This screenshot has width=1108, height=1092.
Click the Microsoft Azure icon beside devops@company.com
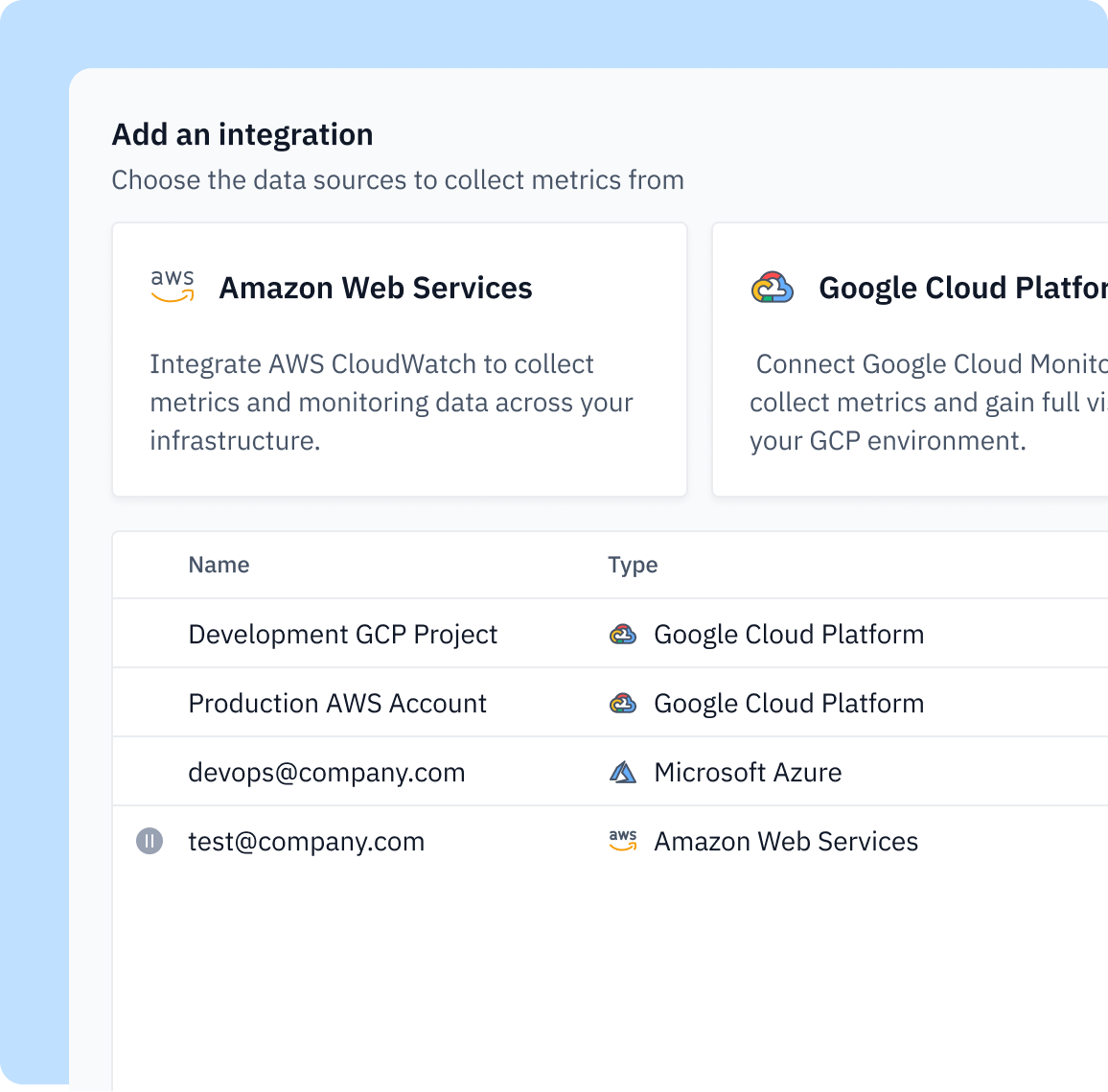623,772
